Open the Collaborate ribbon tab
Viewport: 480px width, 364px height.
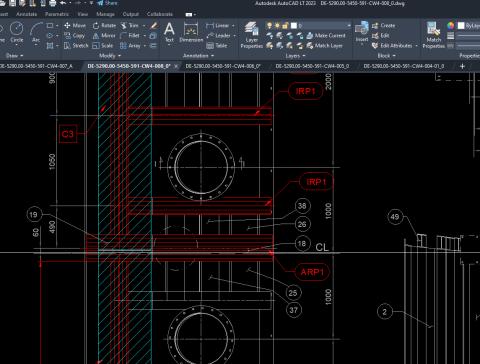(160, 14)
